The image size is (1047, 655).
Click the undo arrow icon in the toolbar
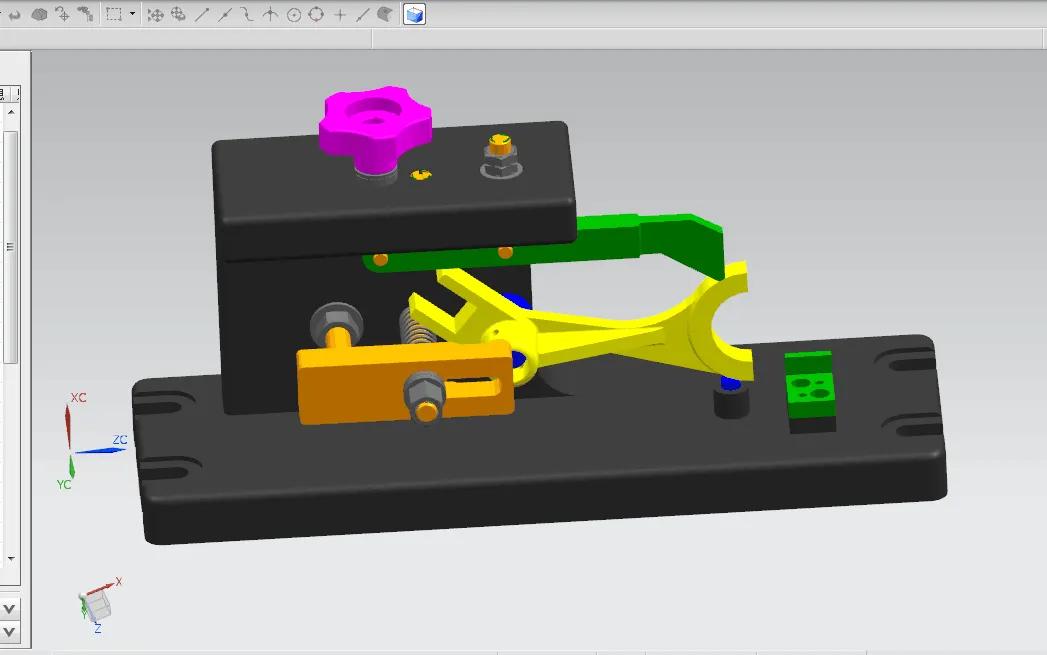[13, 14]
